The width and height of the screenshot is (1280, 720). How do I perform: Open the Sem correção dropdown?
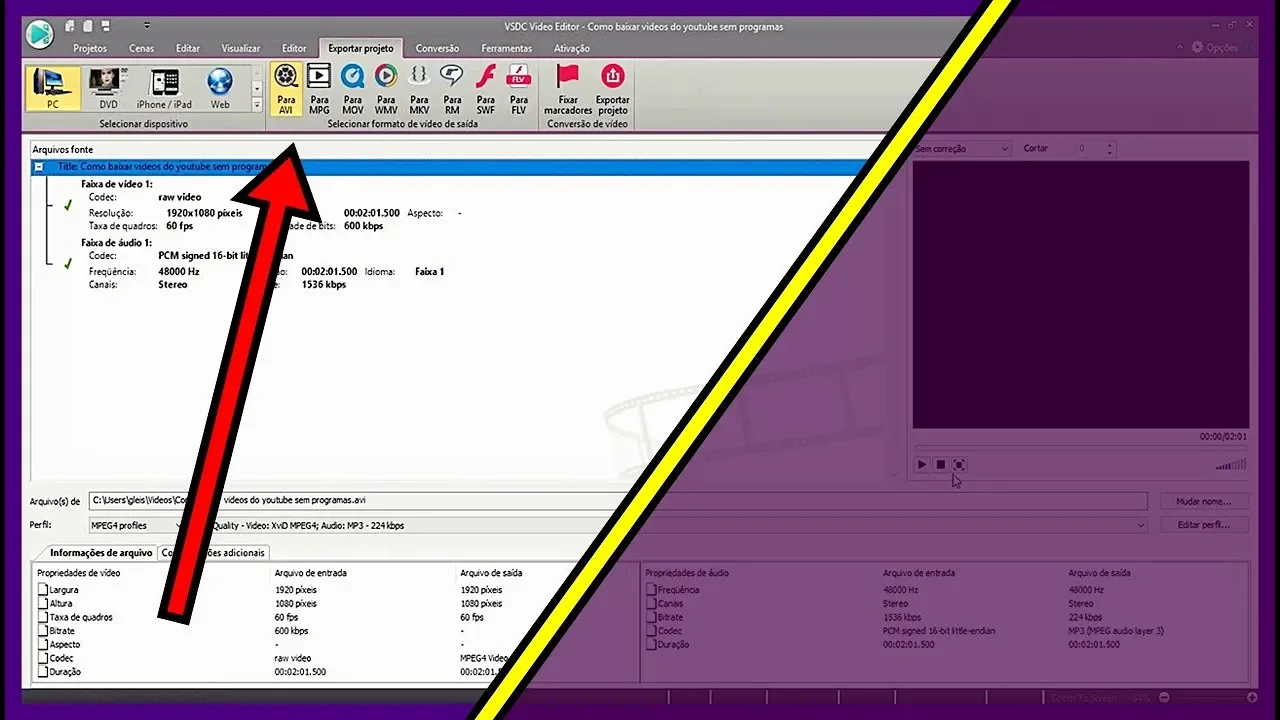pos(962,148)
